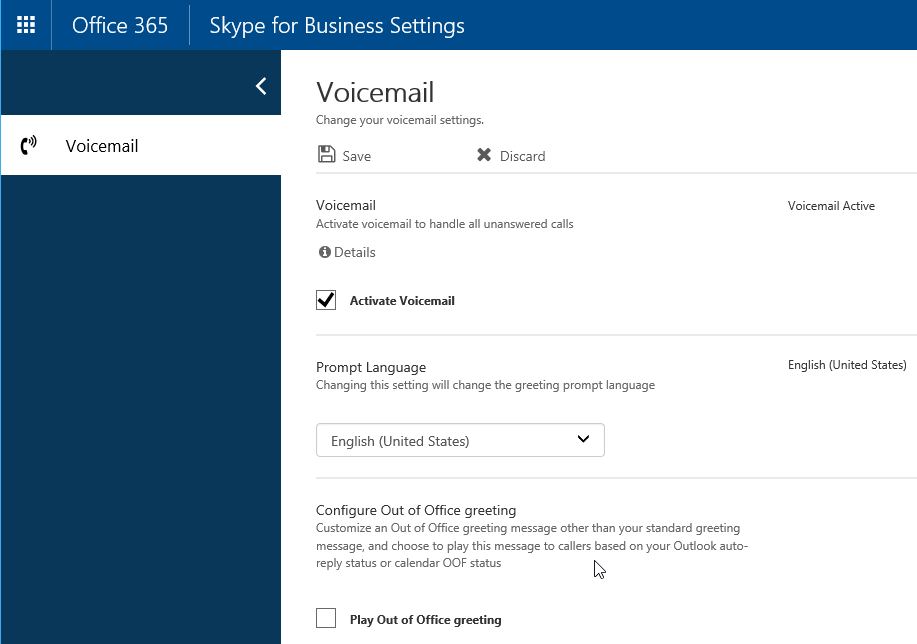Screen dimensions: 917x644
Task: Click the phone icon in the sidebar
Action: pyautogui.click(x=28, y=146)
